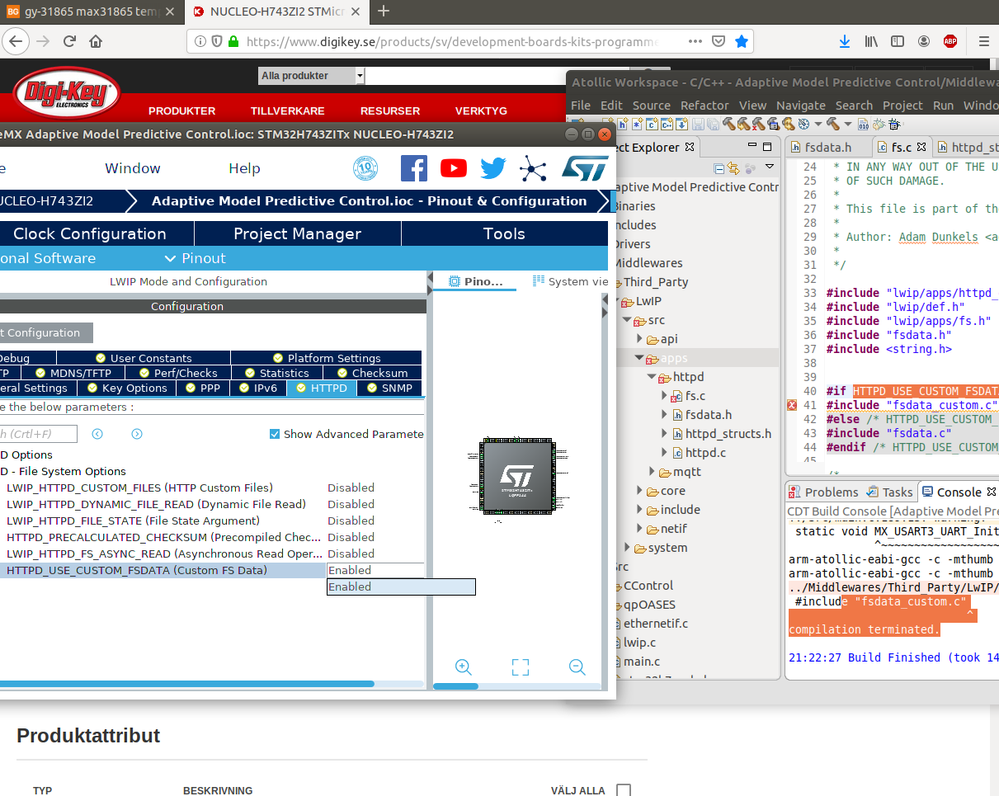Click the Save icon in Atollic toolbar

pyautogui.click(x=698, y=124)
